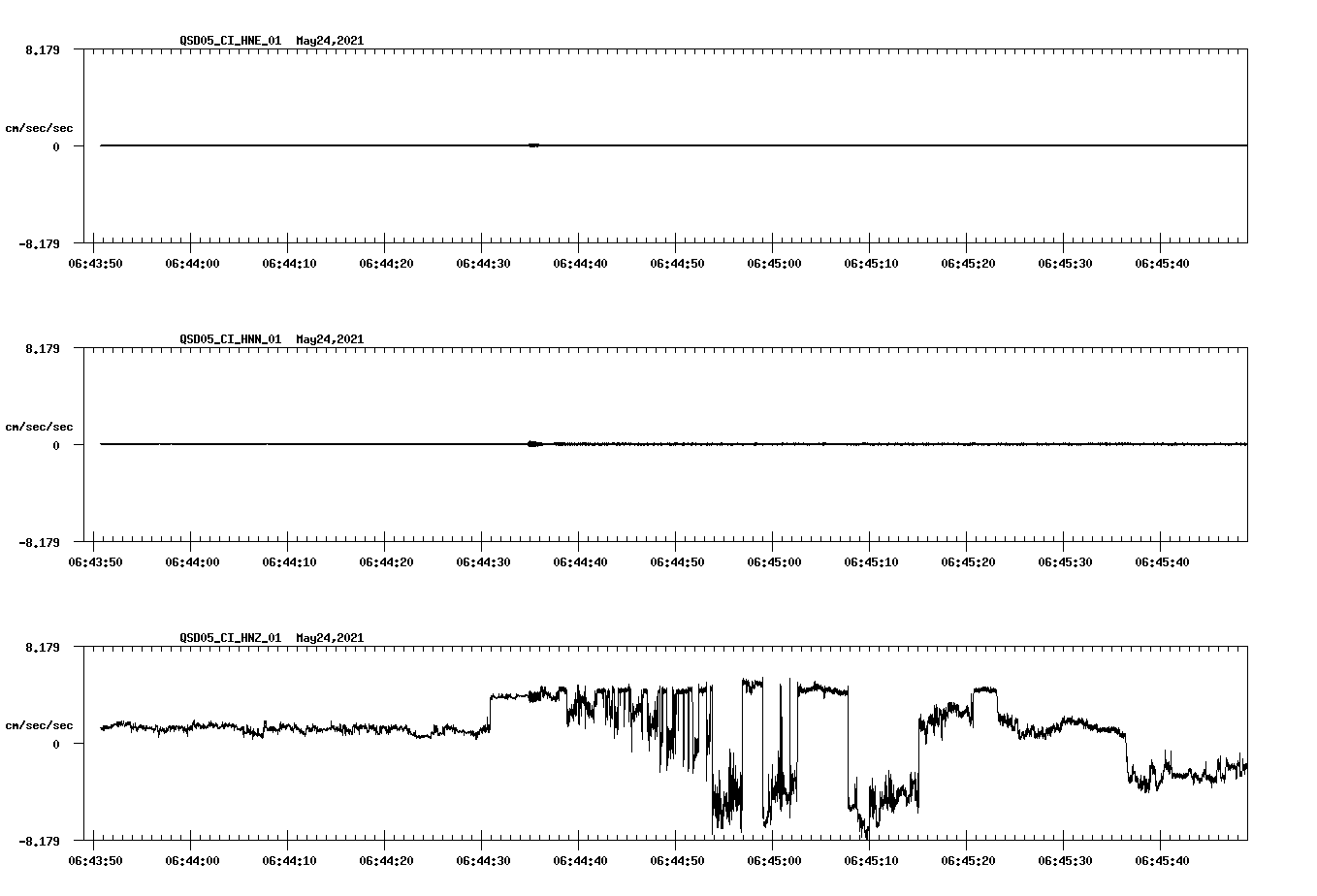Select the May24,2021 date on the bottom plot

[x=328, y=638]
